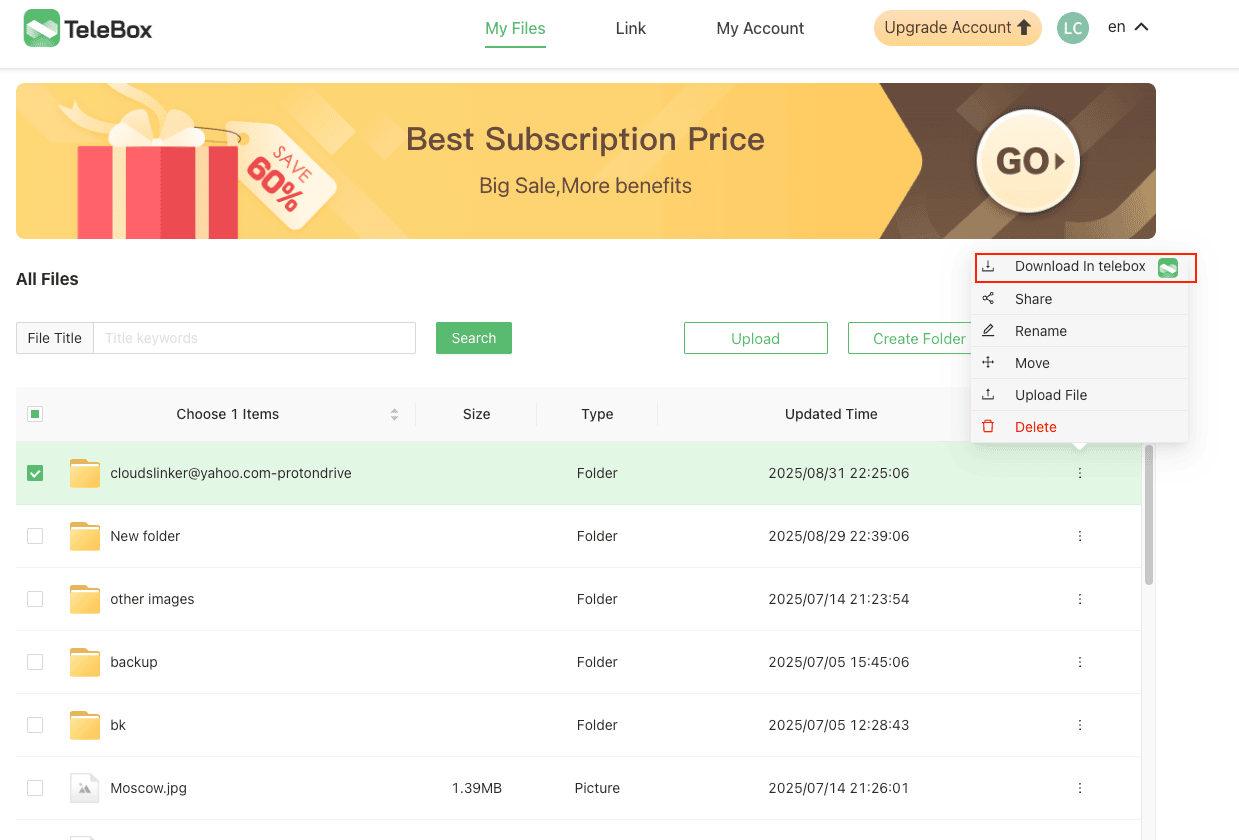Viewport: 1239px width, 840px height.
Task: Select Rename in the context menu
Action: (x=1080, y=331)
